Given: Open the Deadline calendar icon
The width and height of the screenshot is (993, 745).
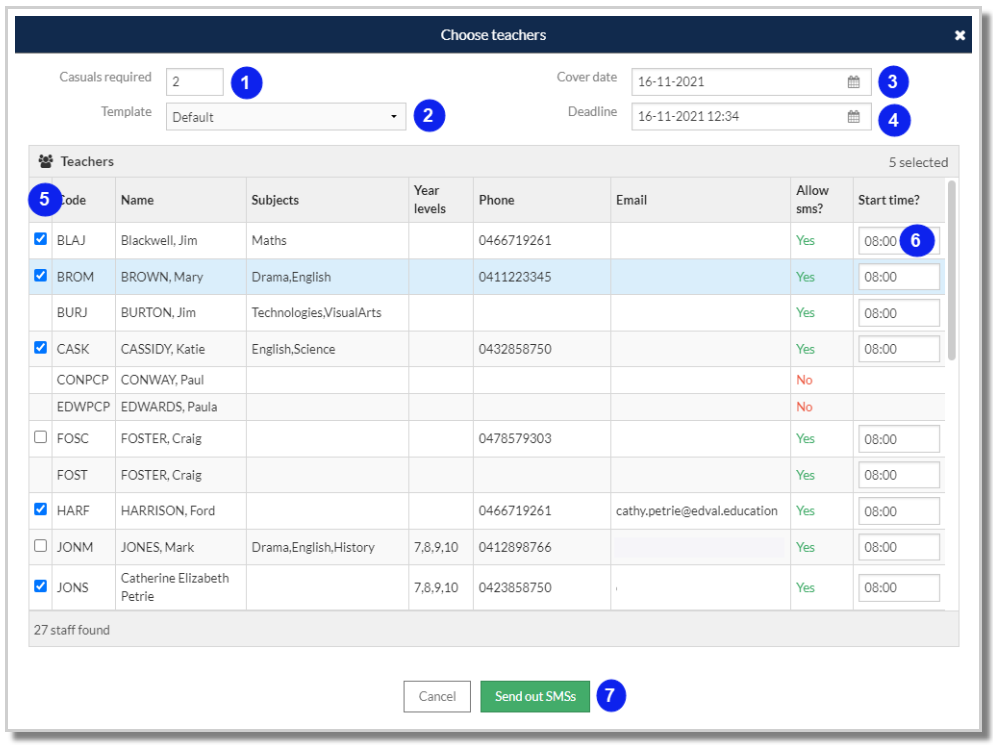Looking at the screenshot, I should point(853,117).
